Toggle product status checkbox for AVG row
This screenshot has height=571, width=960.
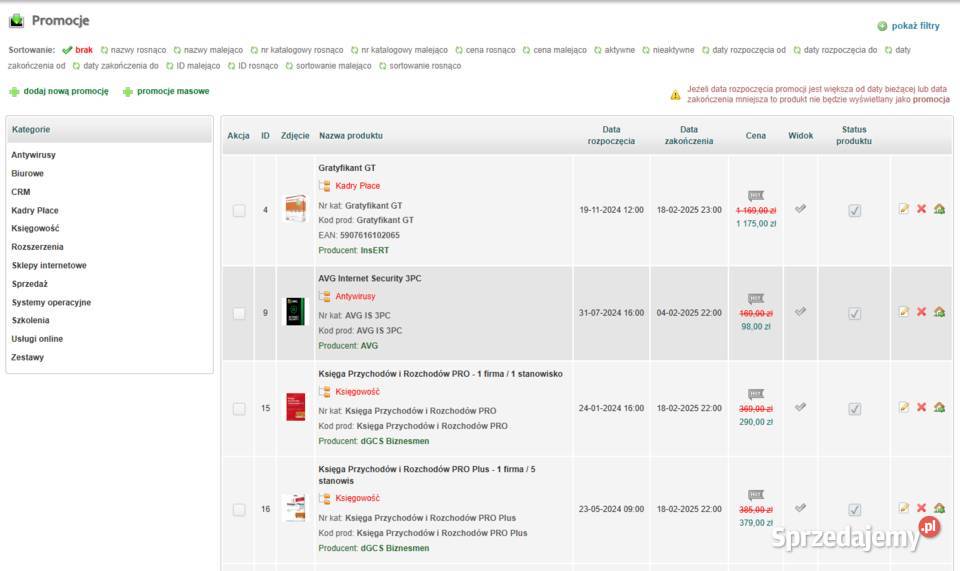(854, 313)
